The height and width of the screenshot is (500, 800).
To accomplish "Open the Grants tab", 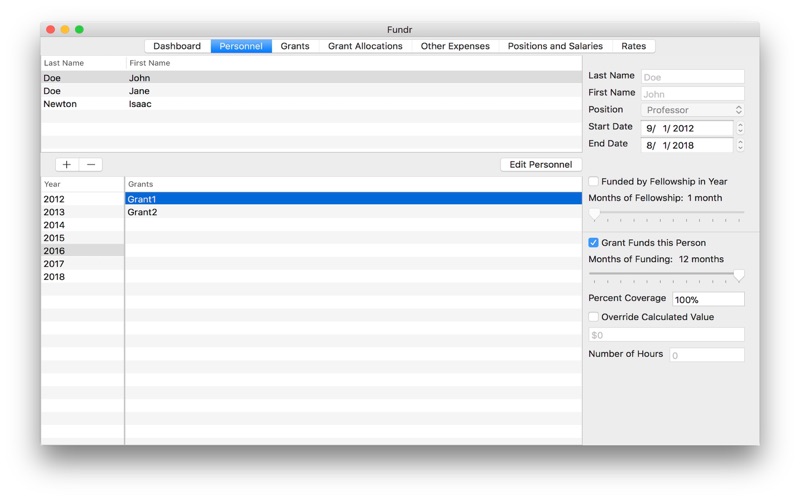I will (x=295, y=46).
